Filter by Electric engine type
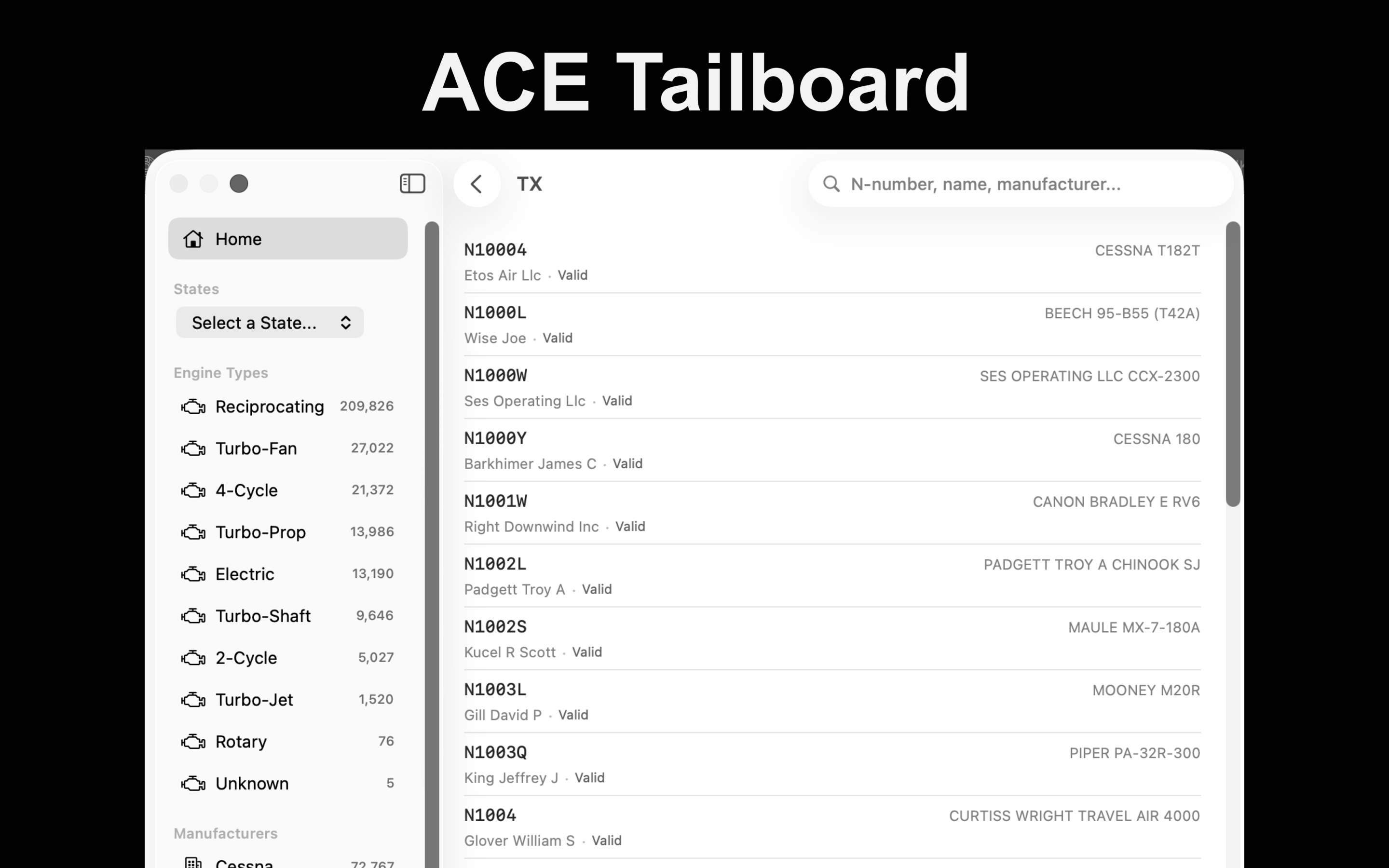Image resolution: width=1389 pixels, height=868 pixels. [287, 575]
